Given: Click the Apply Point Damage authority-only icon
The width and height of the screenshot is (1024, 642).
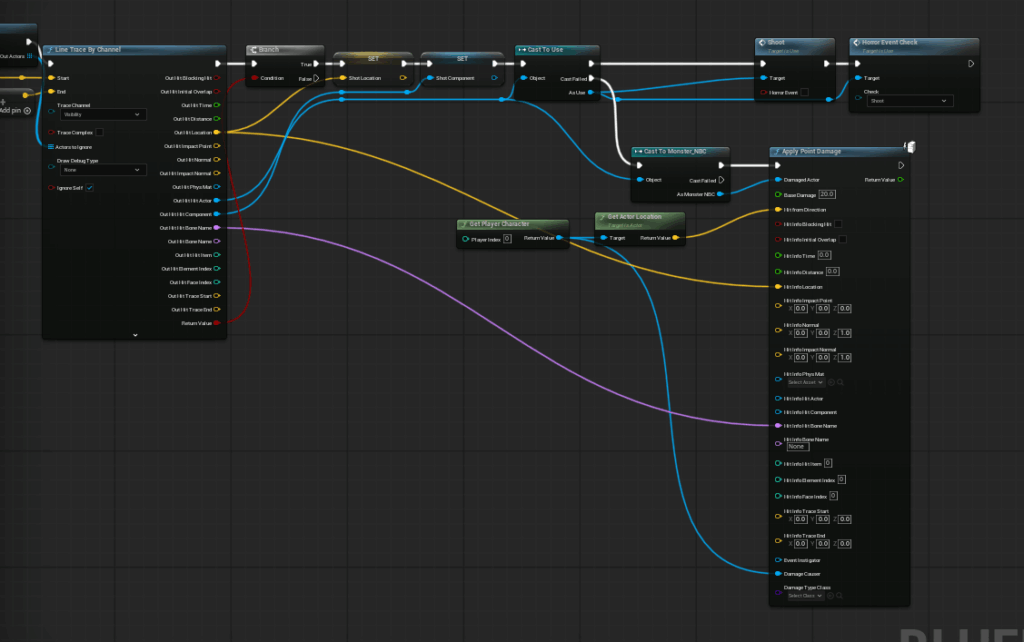Looking at the screenshot, I should tap(910, 147).
